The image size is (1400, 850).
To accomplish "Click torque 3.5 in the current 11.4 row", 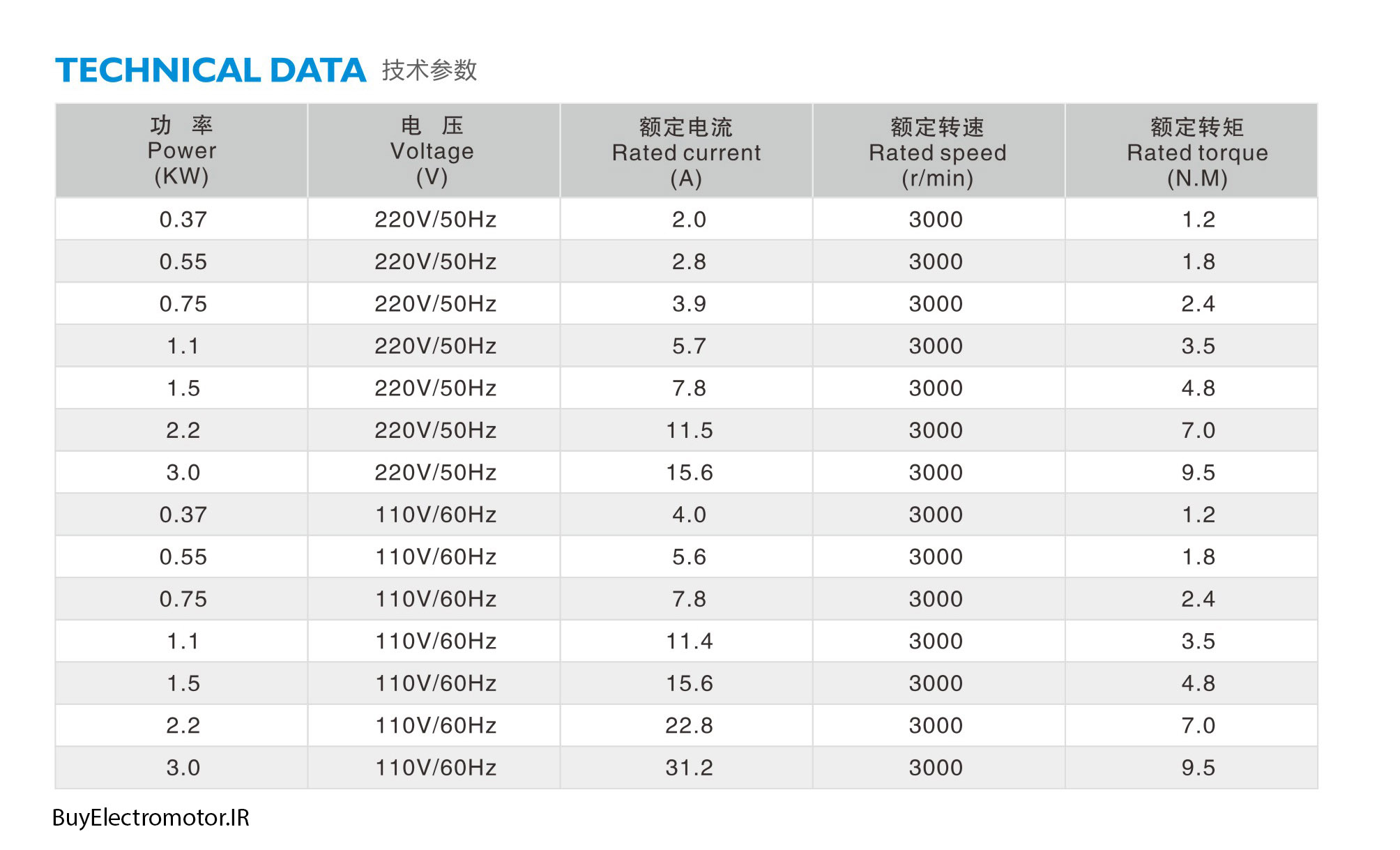I will coord(1199,642).
